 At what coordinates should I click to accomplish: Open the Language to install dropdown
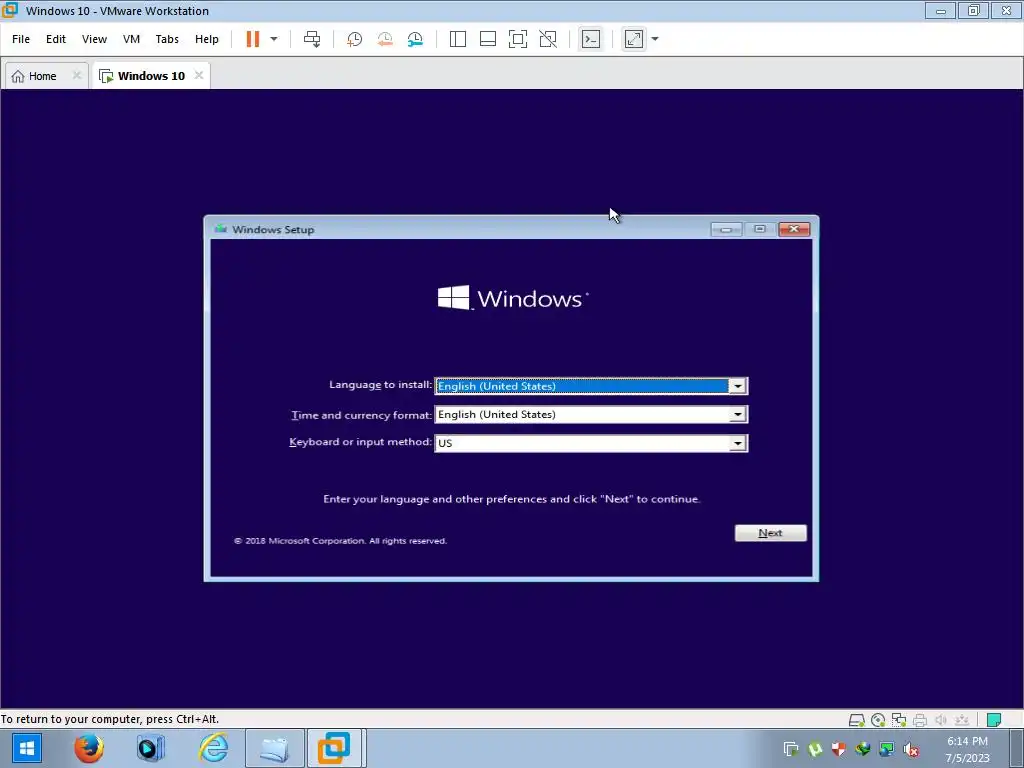pyautogui.click(x=737, y=386)
